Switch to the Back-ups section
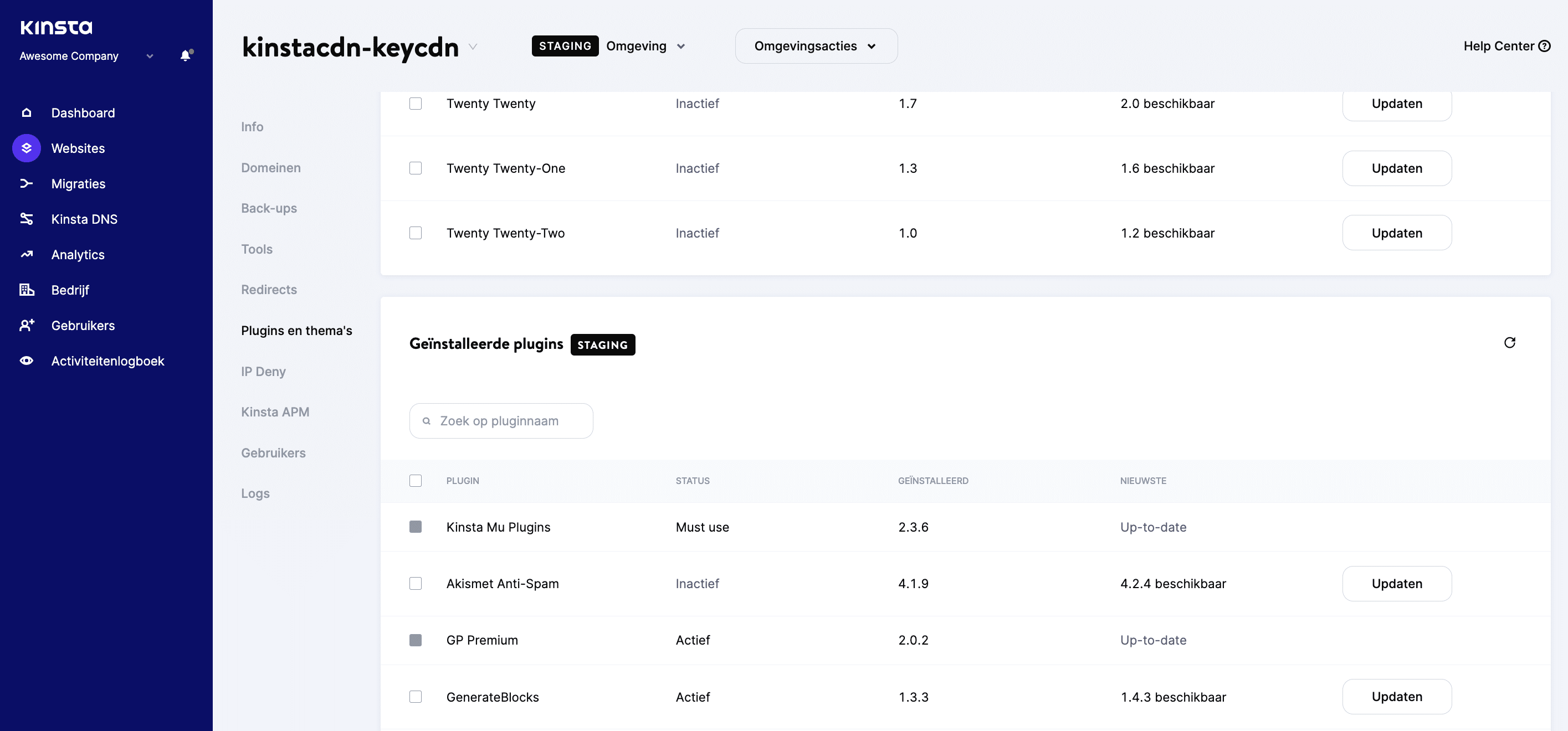This screenshot has height=731, width=1568. click(269, 207)
